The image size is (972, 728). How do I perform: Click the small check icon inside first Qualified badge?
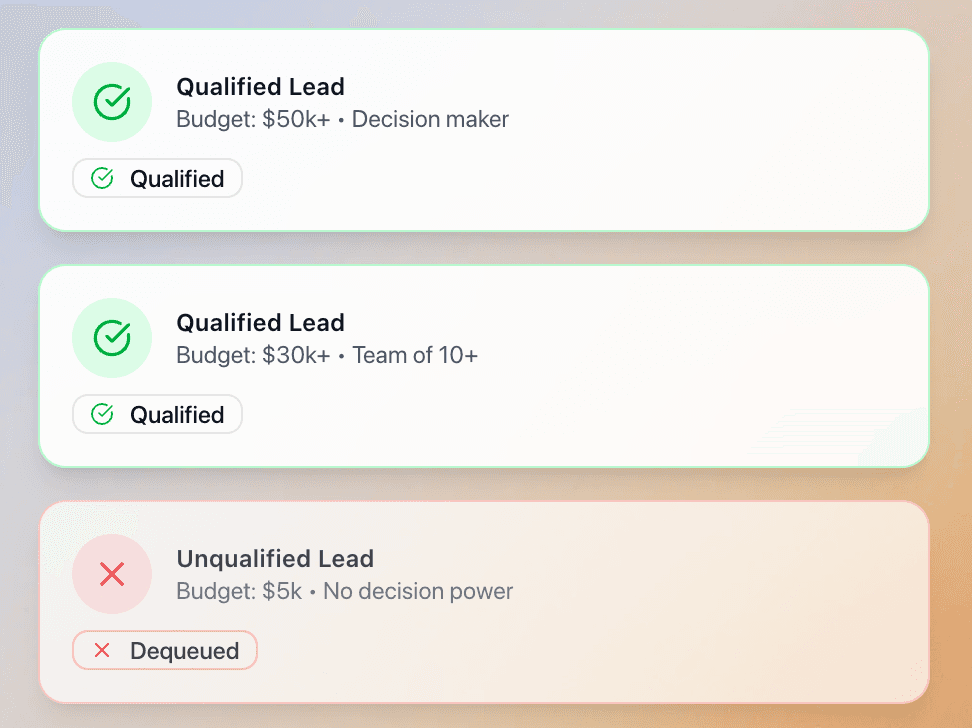[100, 177]
